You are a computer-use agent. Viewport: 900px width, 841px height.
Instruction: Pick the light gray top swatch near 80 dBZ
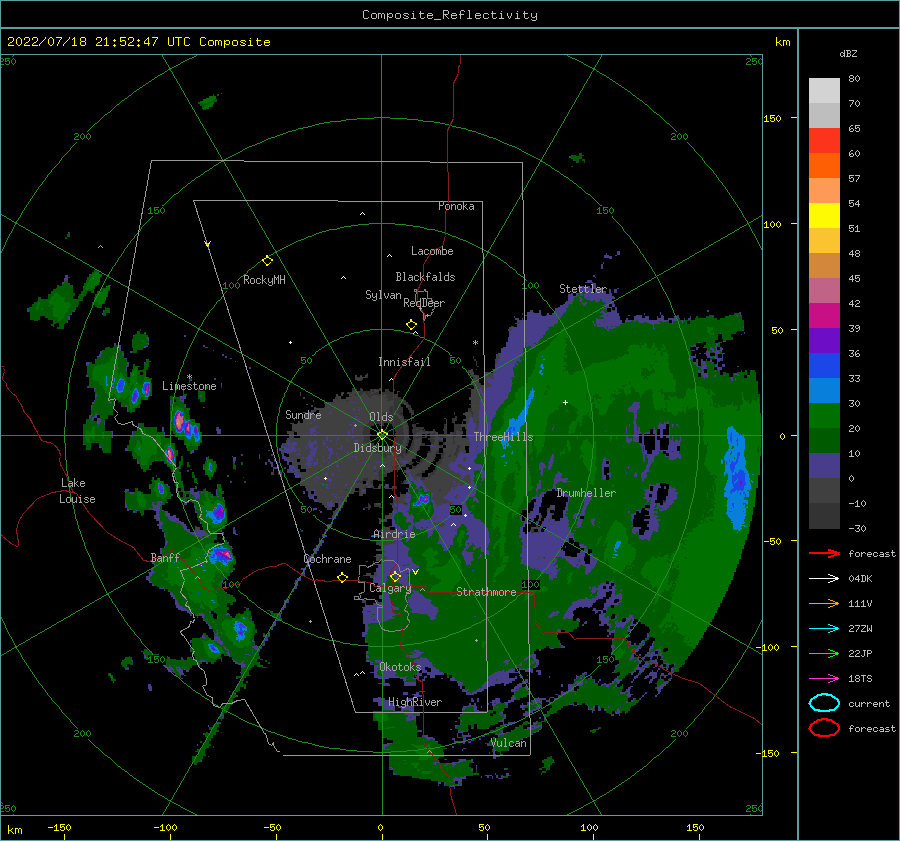tap(824, 90)
